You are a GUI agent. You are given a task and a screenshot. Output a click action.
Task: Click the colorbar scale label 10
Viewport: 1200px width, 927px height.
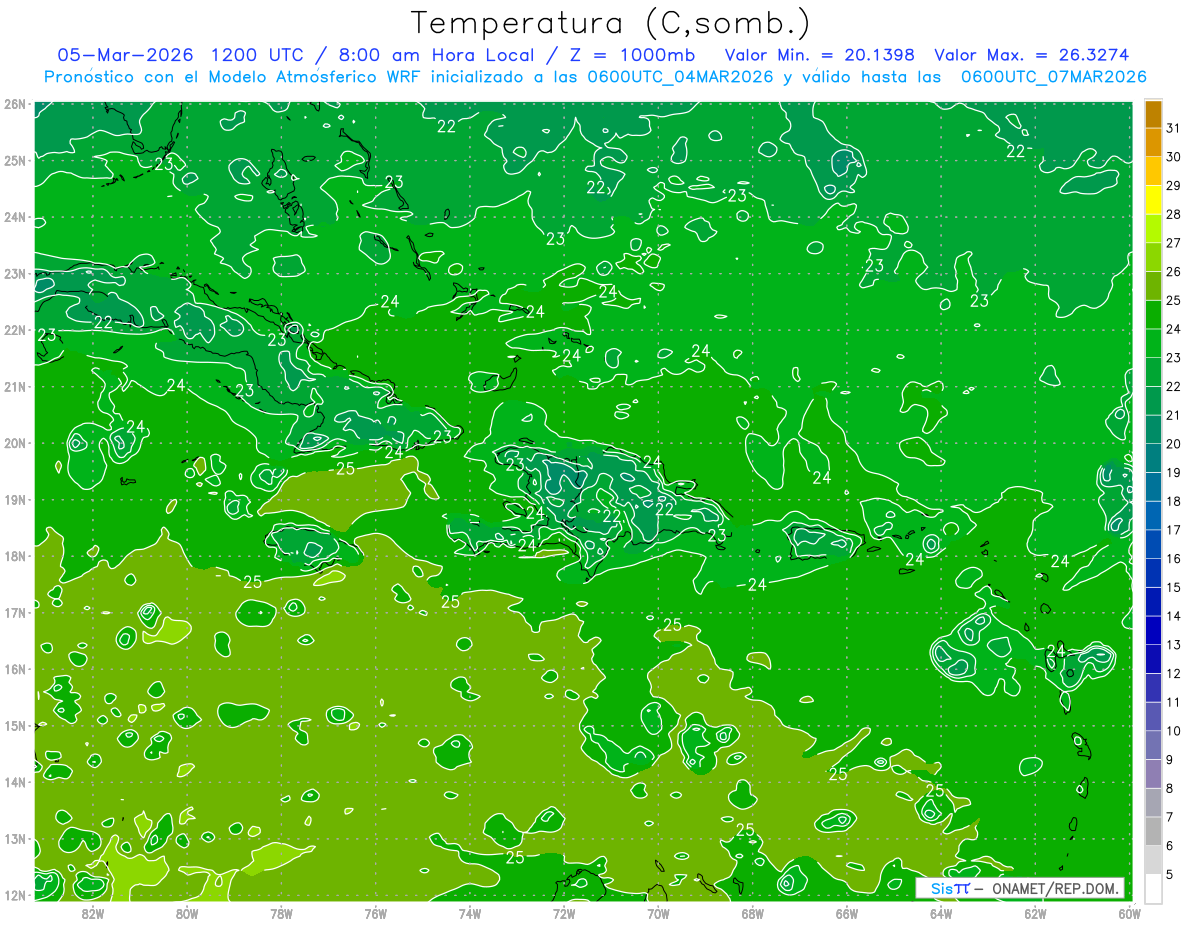(x=1173, y=730)
